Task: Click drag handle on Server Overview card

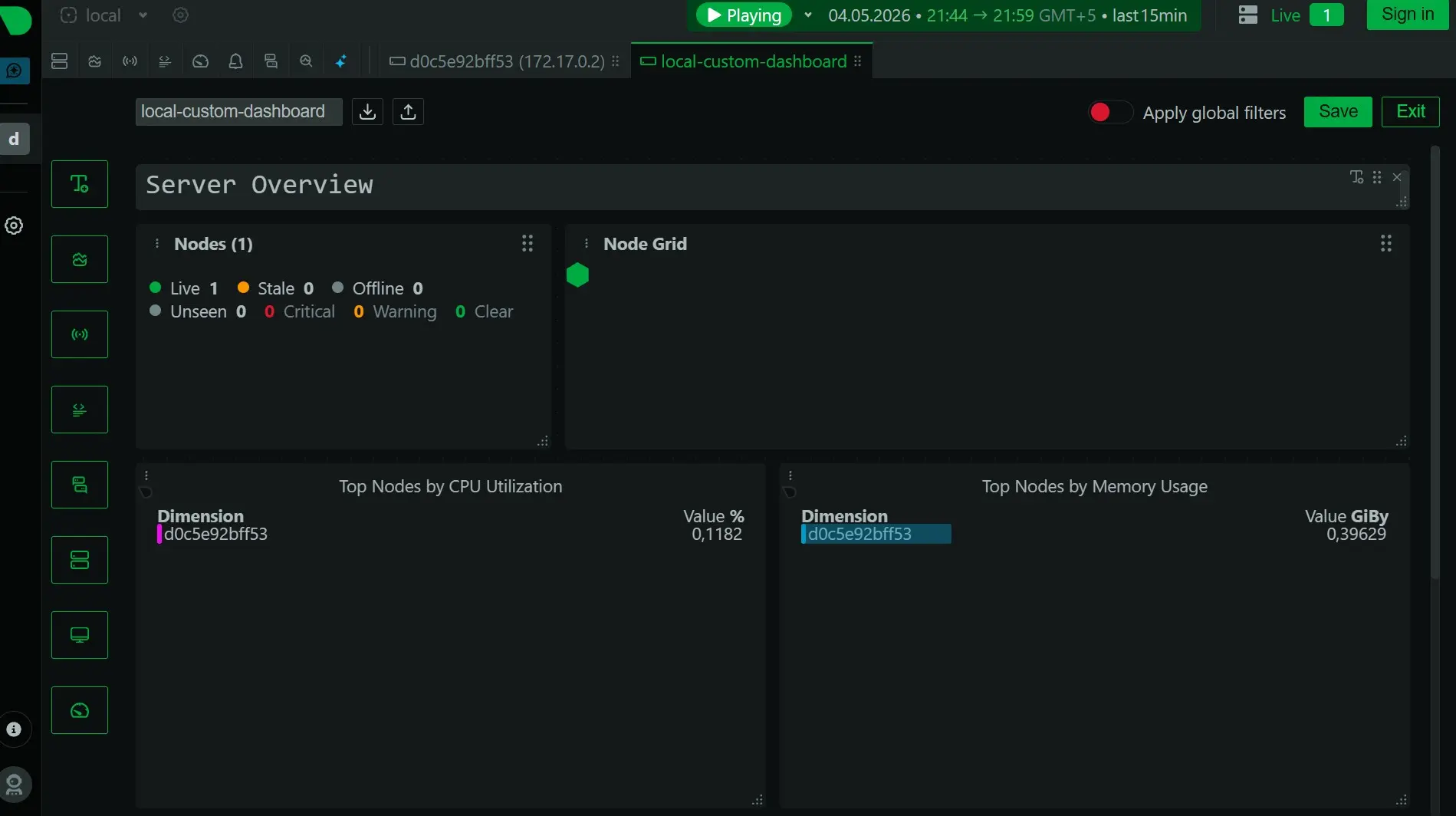Action: pos(1377,177)
